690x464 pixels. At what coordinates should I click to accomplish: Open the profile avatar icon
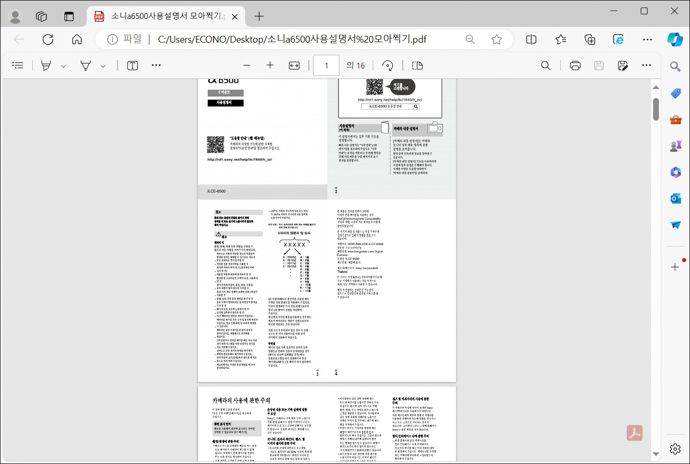coord(15,17)
